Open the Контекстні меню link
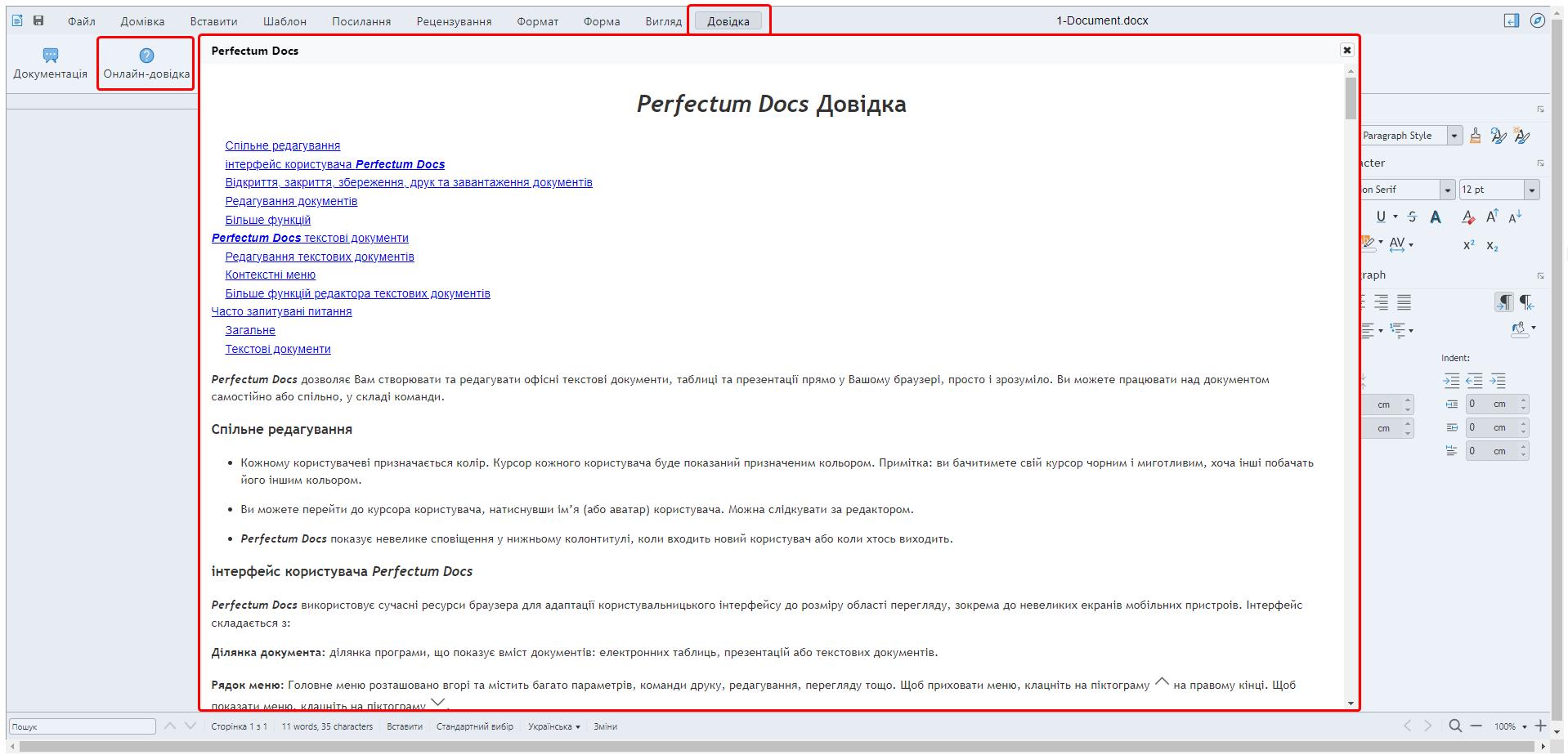The width and height of the screenshot is (1568, 755). coord(271,275)
